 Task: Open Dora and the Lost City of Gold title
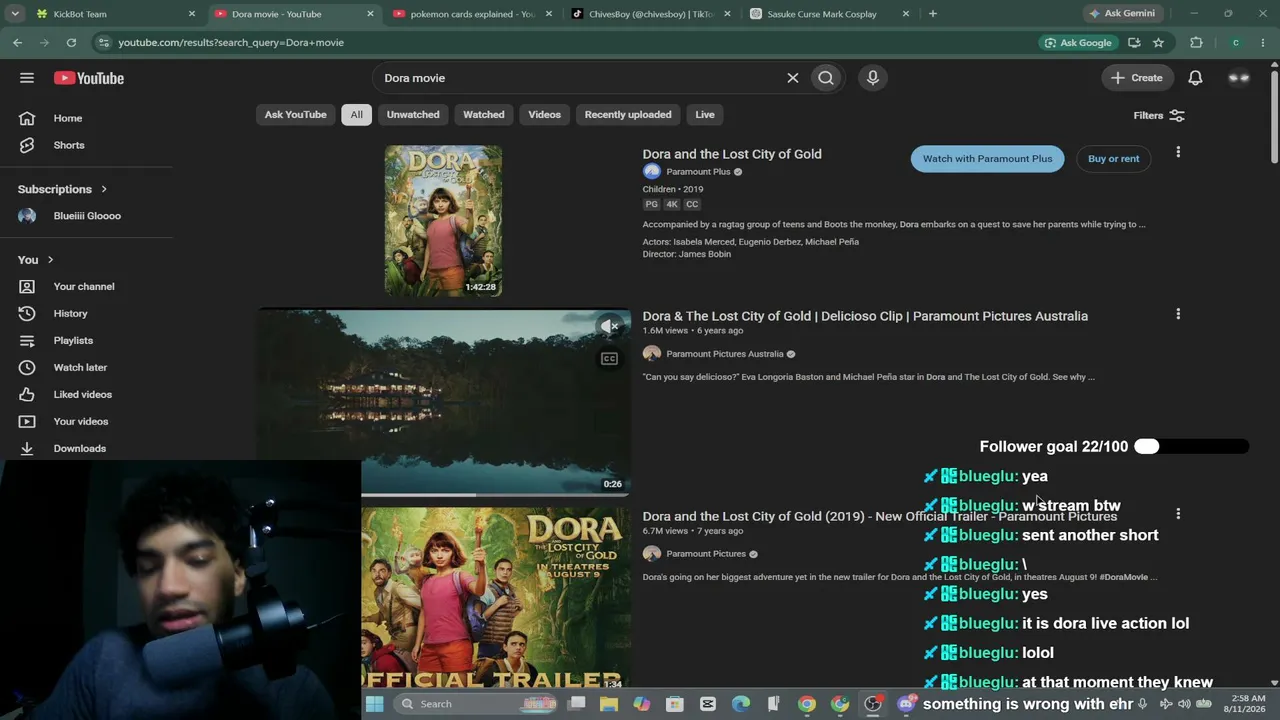tap(732, 154)
